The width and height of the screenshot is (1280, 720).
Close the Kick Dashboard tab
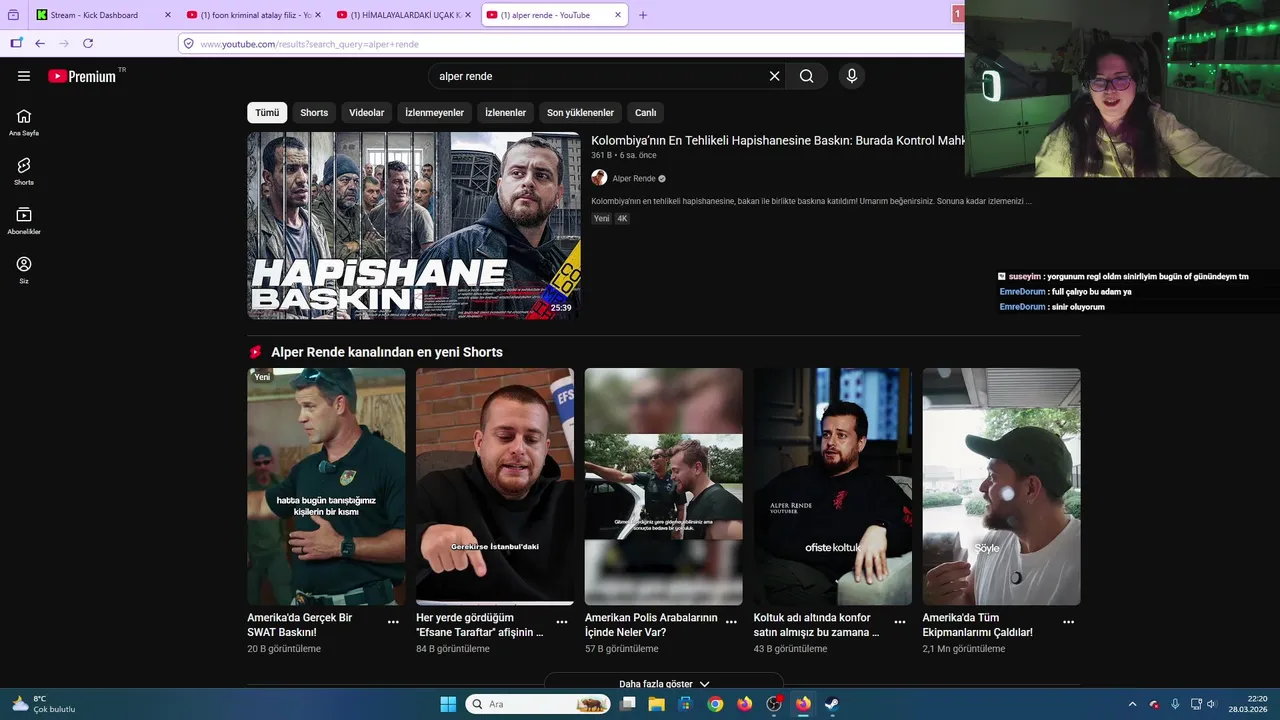[167, 15]
